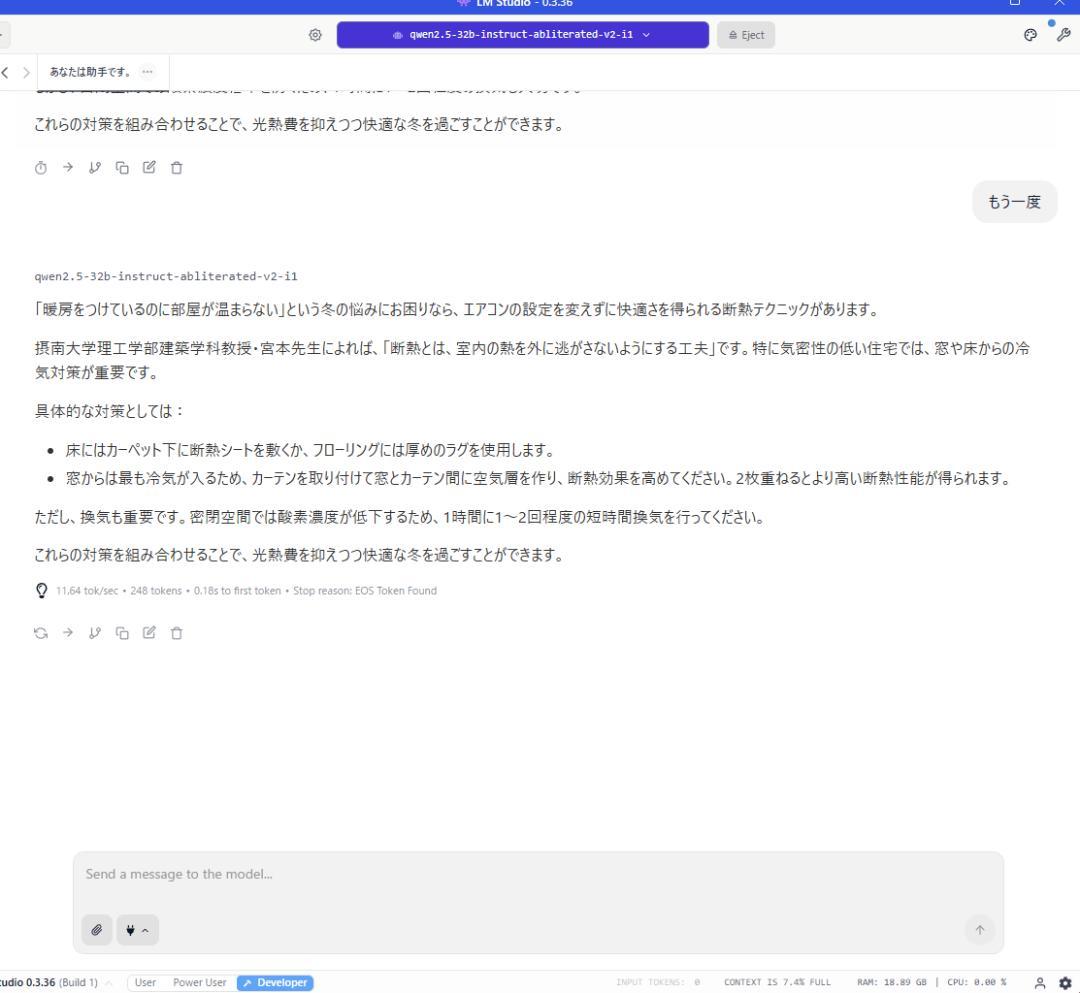The width and height of the screenshot is (1080, 993).
Task: Select the あなたは助手です。 chat tab
Action: (90, 72)
